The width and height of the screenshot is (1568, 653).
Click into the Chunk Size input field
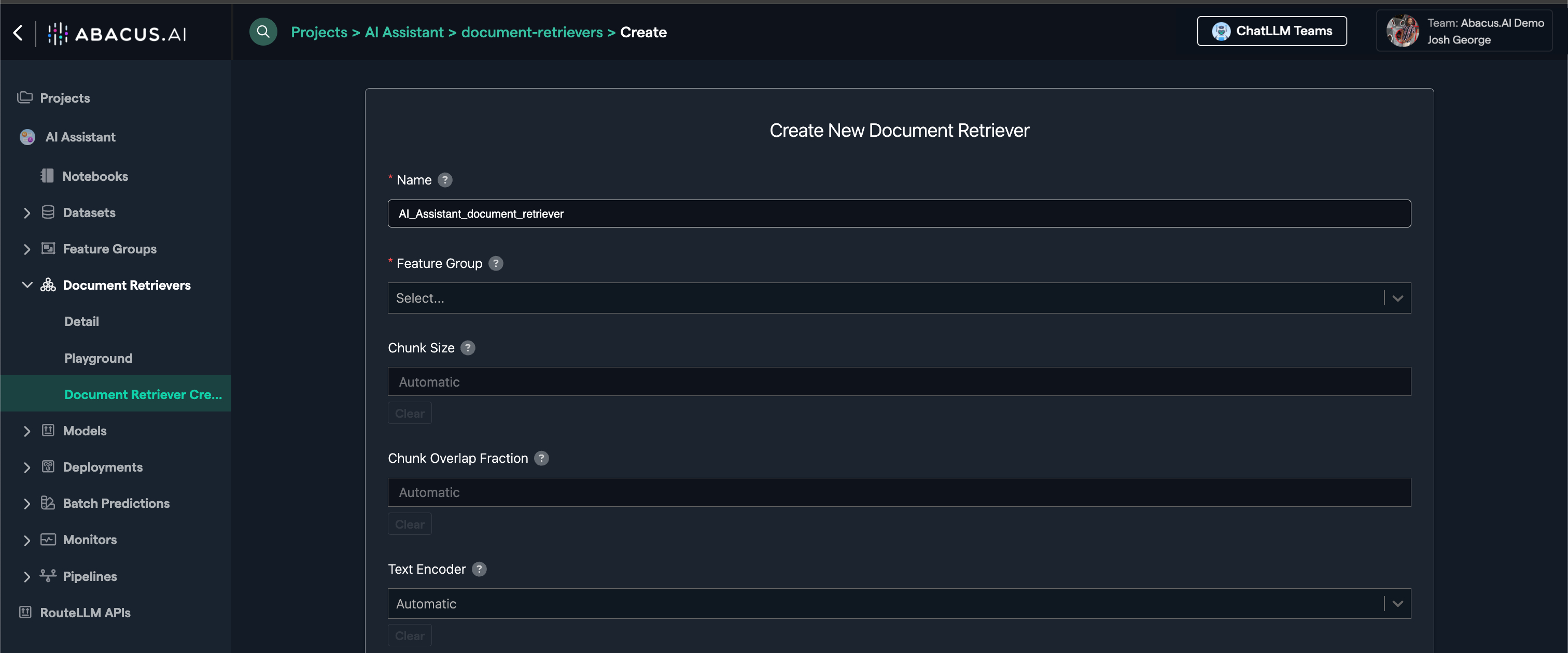899,382
